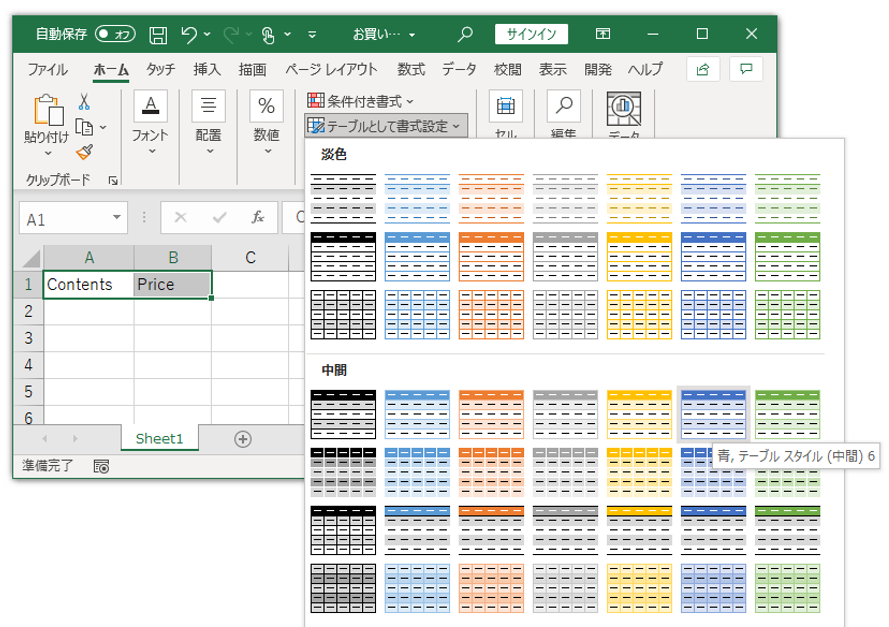
Task: Choose first black light table style in 淡色
Action: pyautogui.click(x=343, y=198)
